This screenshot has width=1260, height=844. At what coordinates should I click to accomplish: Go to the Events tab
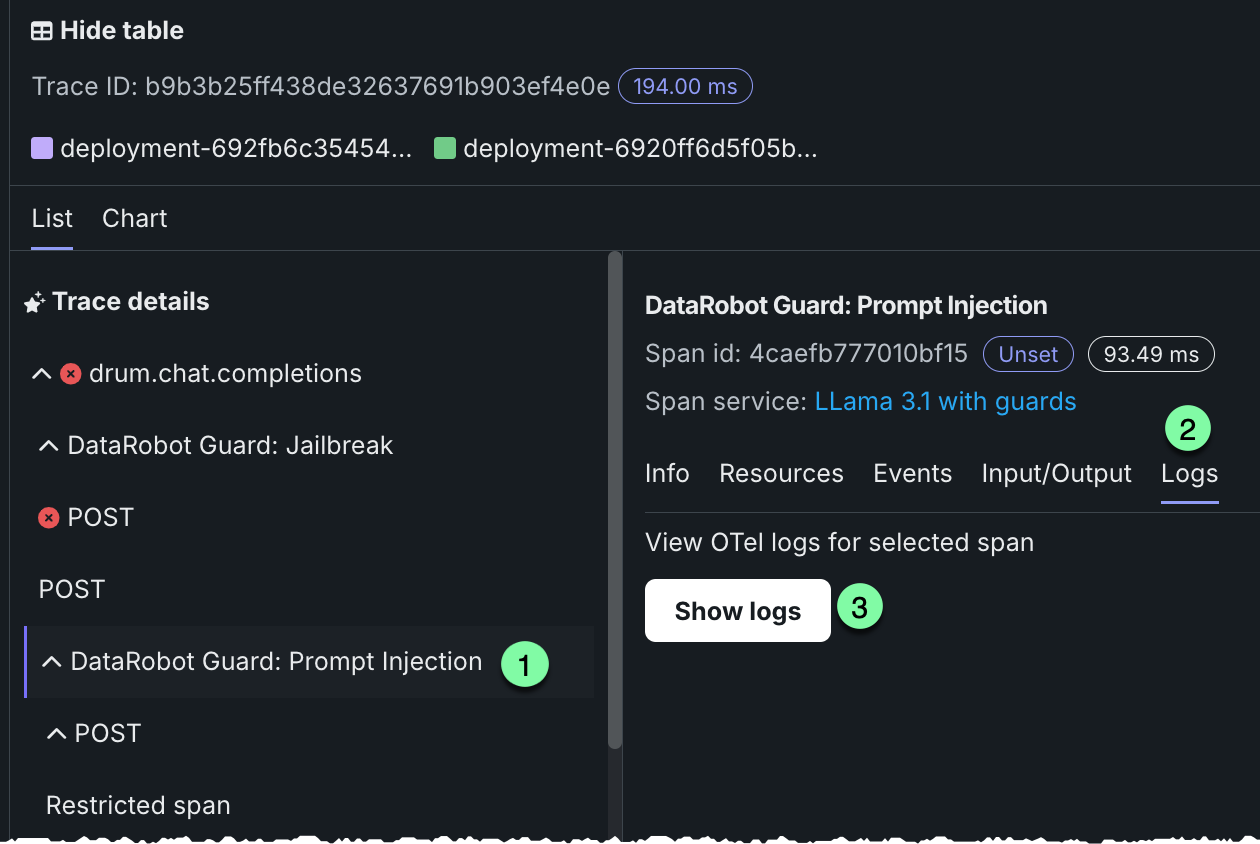point(912,473)
